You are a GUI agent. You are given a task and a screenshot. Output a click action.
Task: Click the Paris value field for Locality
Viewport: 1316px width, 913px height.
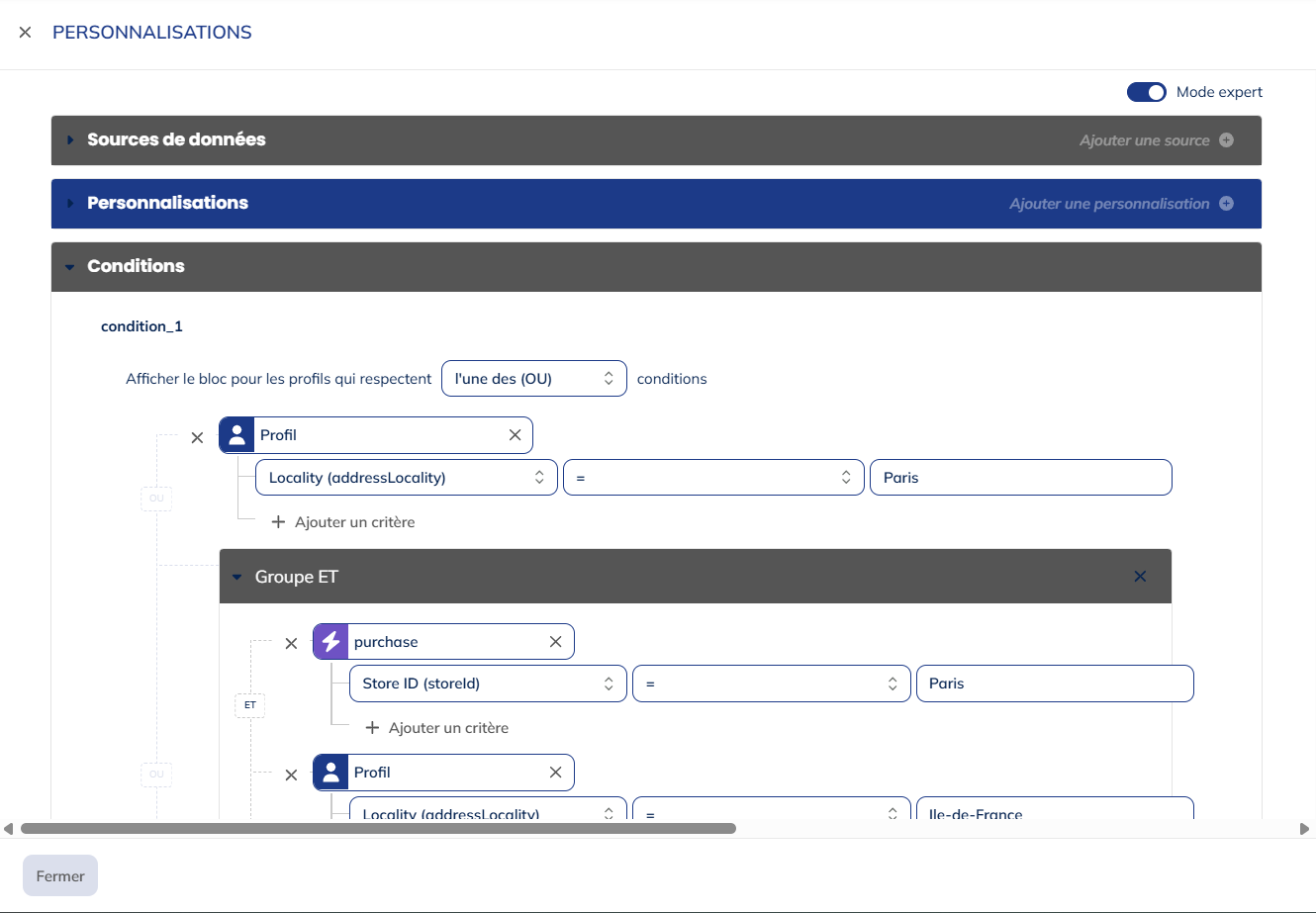[1019, 478]
